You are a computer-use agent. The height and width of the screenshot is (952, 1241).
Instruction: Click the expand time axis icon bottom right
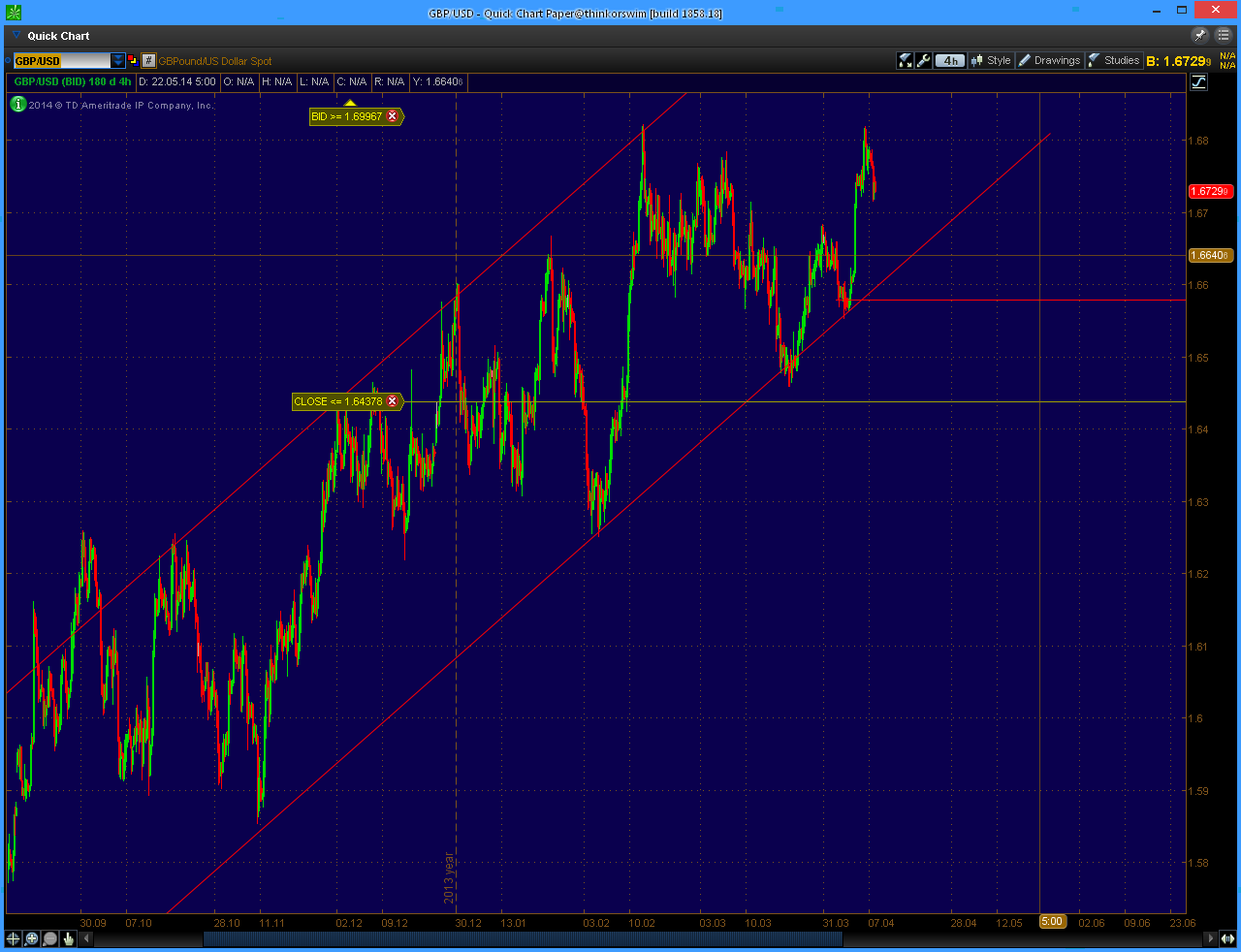click(x=1228, y=938)
